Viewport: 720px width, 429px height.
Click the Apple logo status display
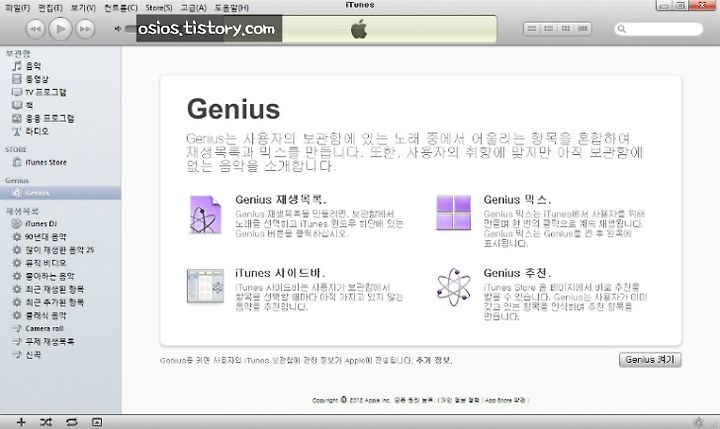coord(359,29)
